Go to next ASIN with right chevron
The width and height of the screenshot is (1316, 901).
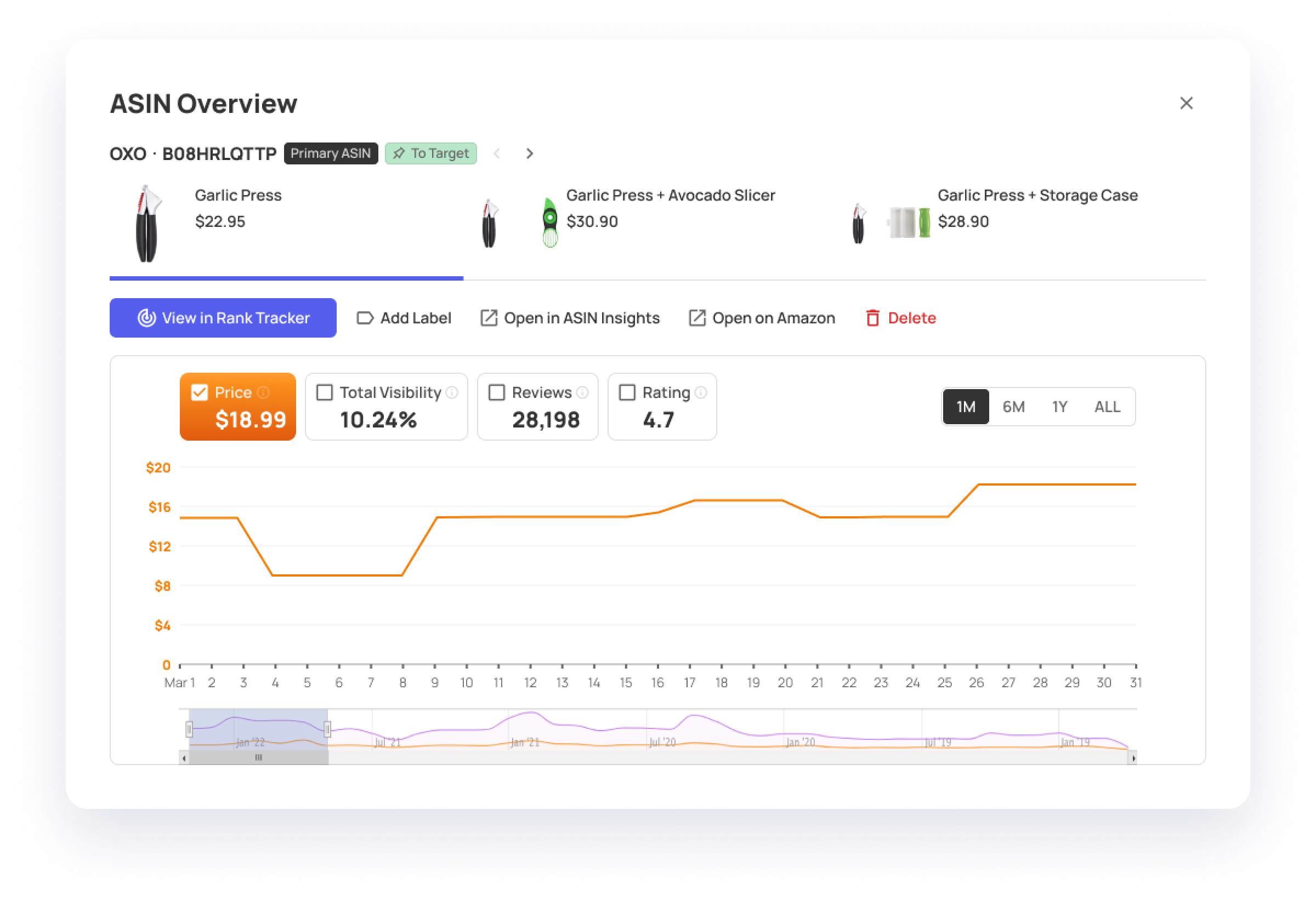pos(530,153)
